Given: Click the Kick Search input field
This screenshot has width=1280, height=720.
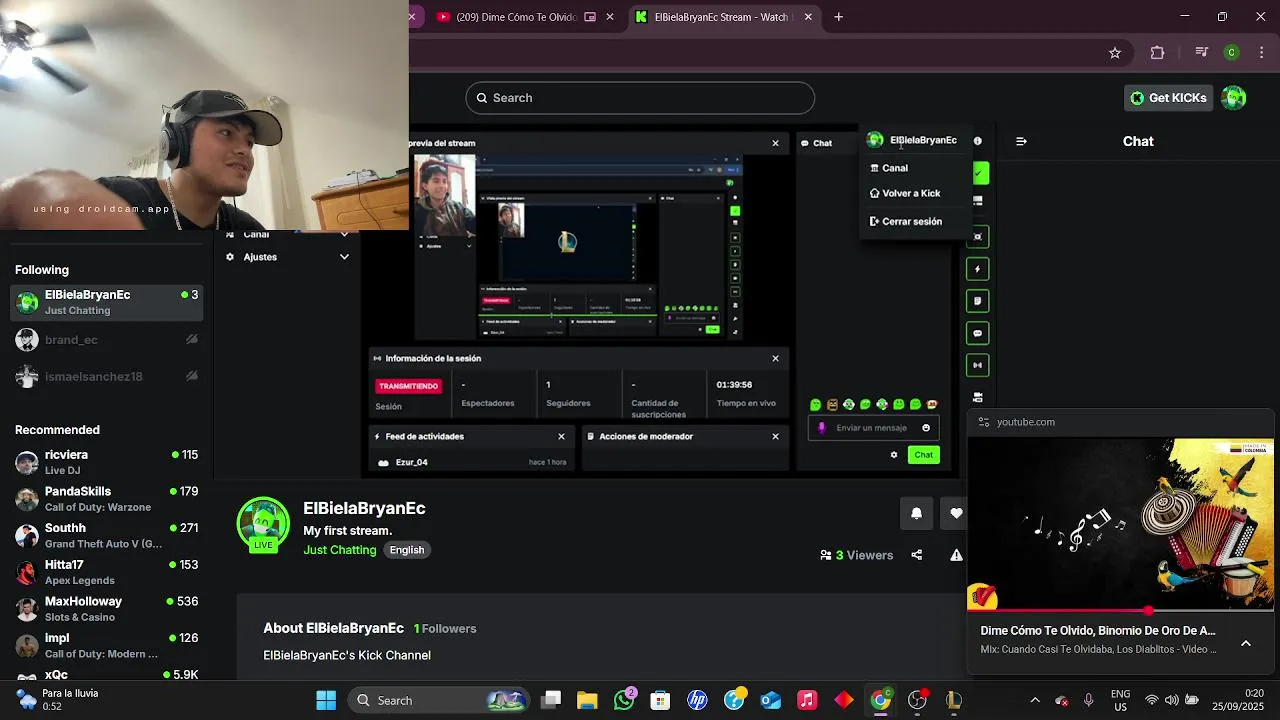Looking at the screenshot, I should click(640, 98).
